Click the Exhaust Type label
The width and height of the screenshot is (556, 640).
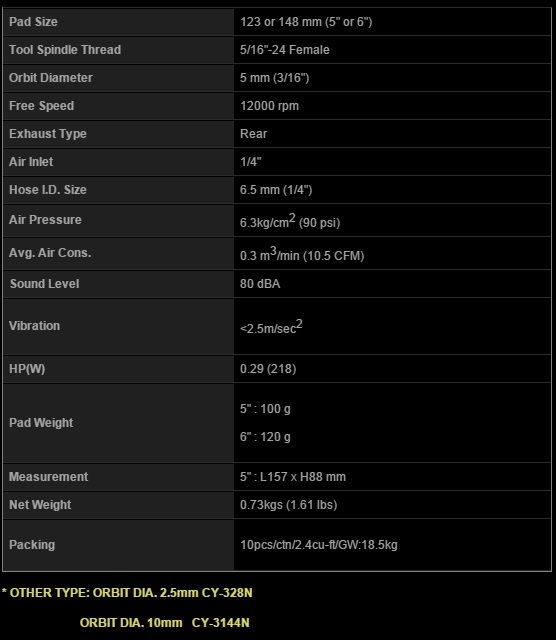(48, 134)
